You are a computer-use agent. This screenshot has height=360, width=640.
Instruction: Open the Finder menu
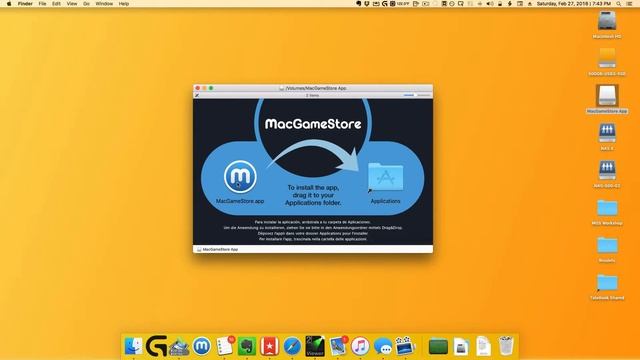pos(25,4)
